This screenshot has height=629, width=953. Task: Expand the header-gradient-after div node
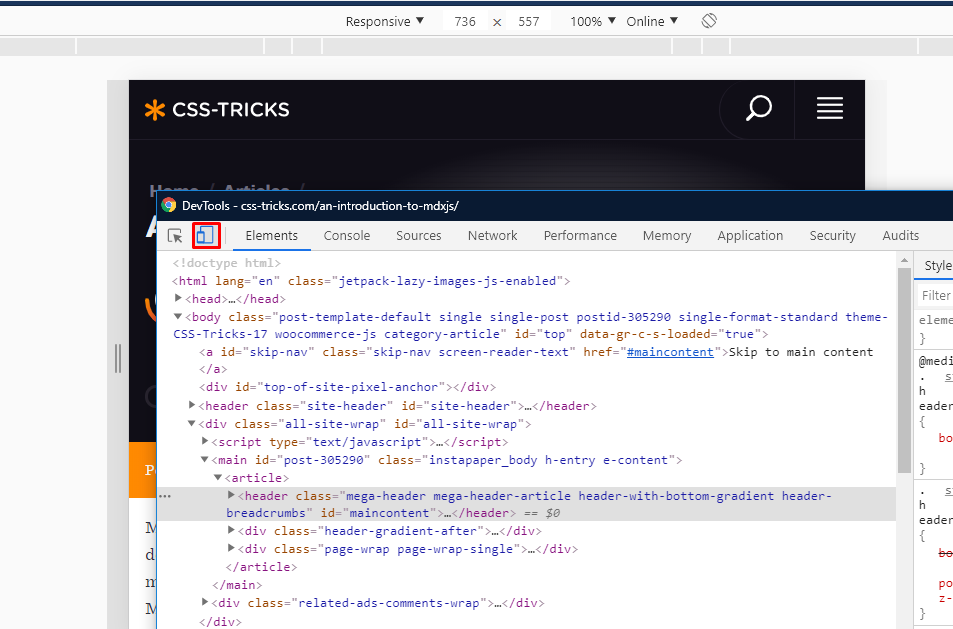(231, 531)
